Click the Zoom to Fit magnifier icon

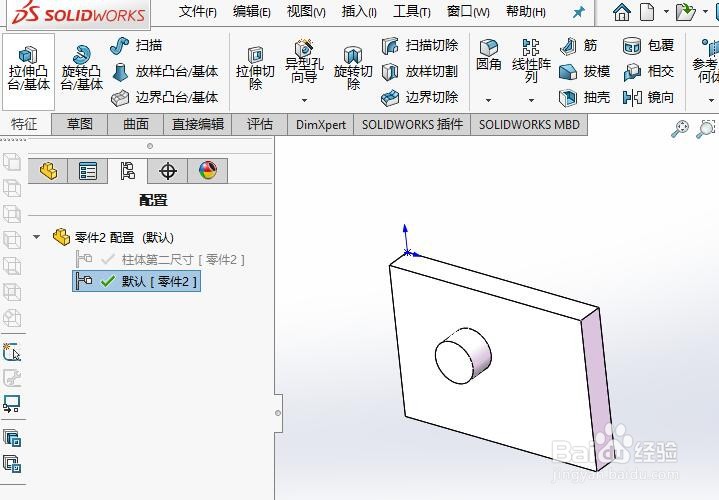coord(680,129)
